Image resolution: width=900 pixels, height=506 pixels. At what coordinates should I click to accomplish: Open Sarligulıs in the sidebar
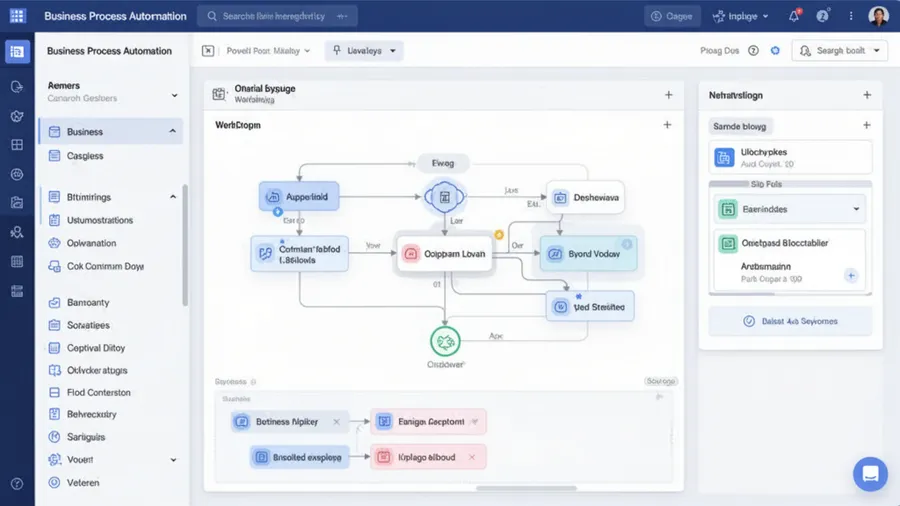[x=86, y=437]
